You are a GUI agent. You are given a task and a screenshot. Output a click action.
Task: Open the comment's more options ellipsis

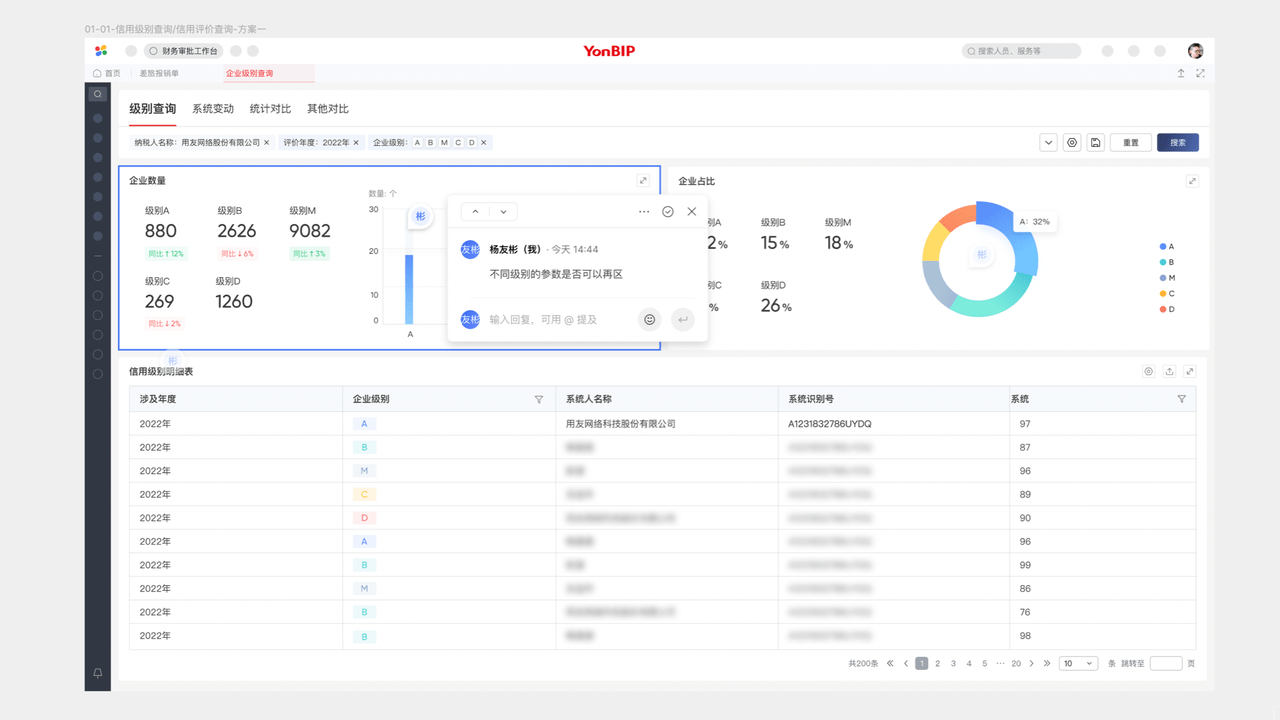click(644, 212)
